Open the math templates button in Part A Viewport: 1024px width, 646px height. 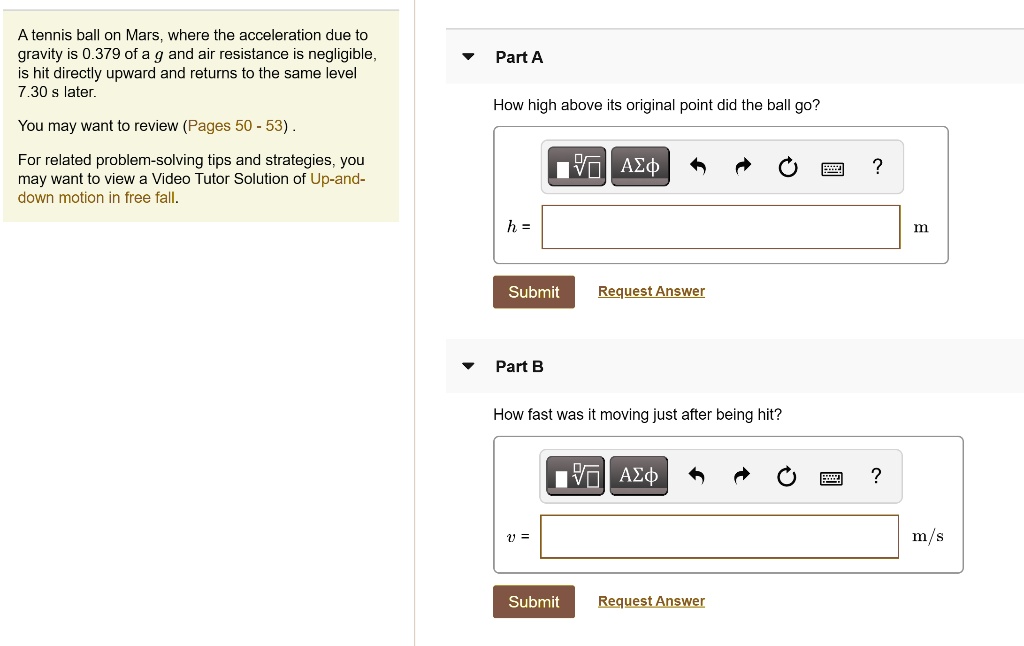point(578,167)
